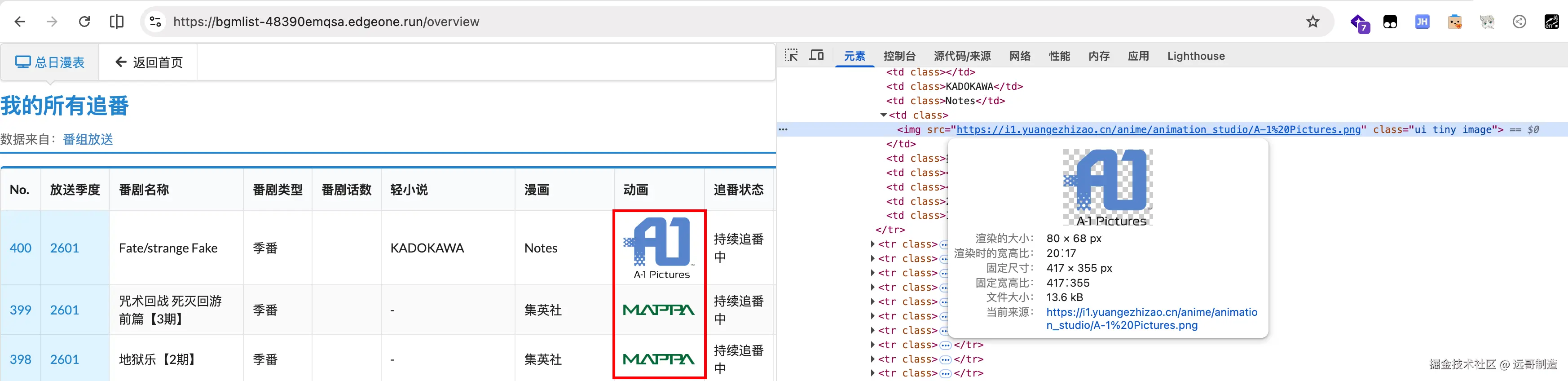Click the 我的所有追番 heading

pos(65,106)
